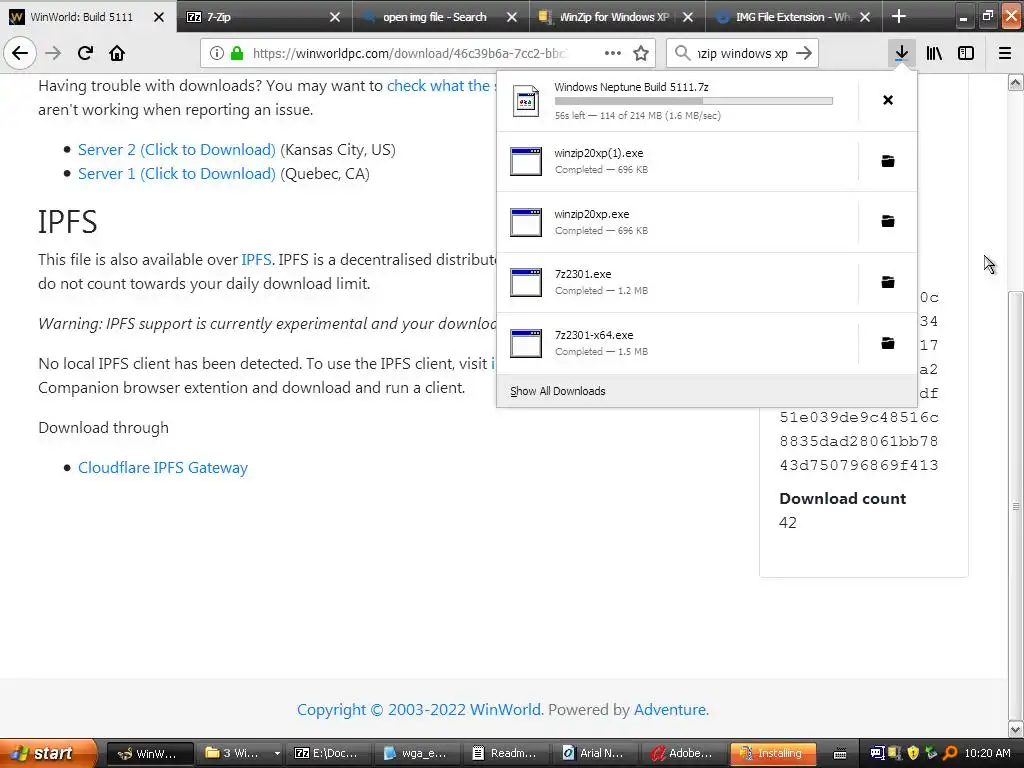Switch to IMG File Extension tab
The image size is (1024, 768).
pos(793,17)
